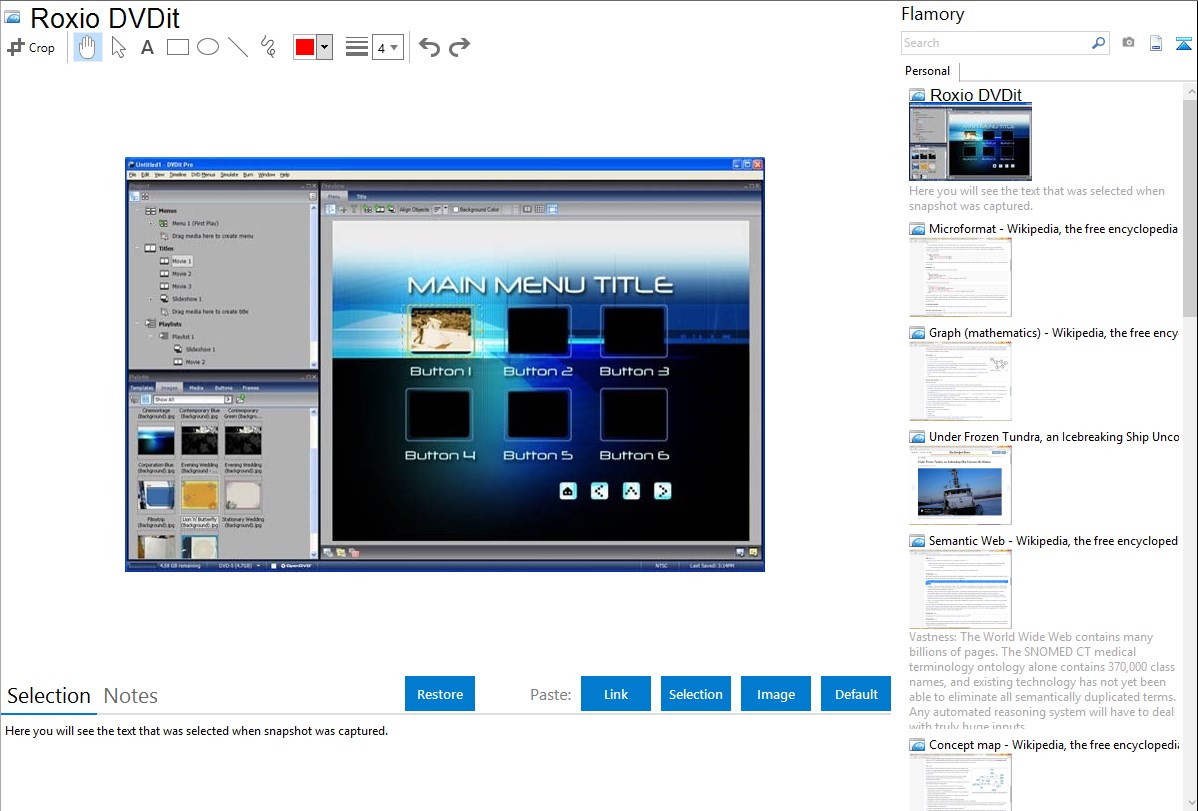Click the gray description under the Roxio DVDit thumbnail

pos(1037,198)
